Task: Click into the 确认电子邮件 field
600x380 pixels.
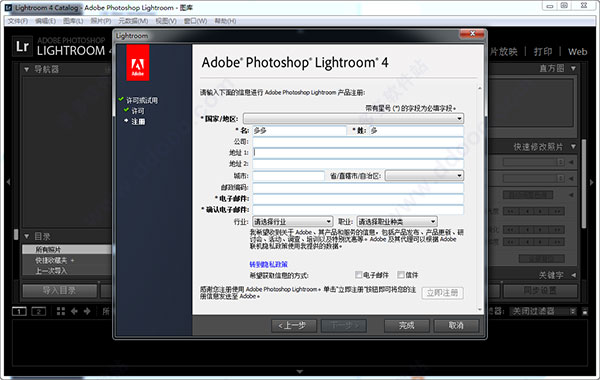Action: pyautogui.click(x=358, y=210)
